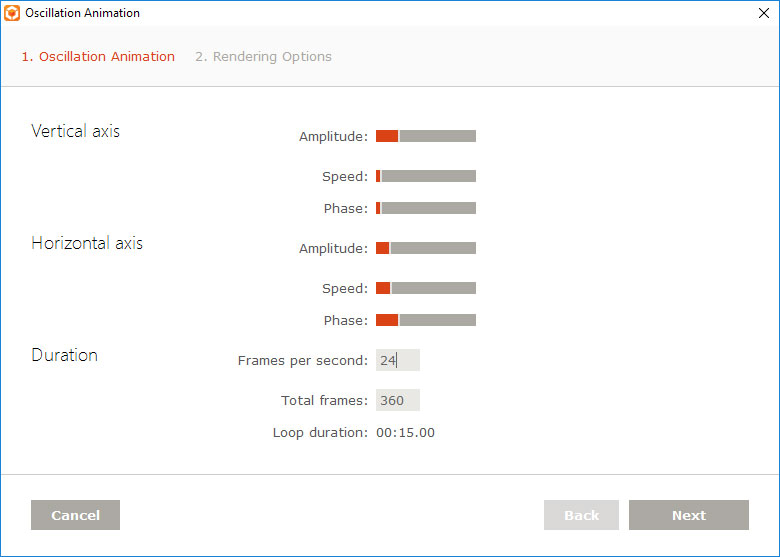Adjust the Horizontal axis Speed slider

(x=426, y=288)
